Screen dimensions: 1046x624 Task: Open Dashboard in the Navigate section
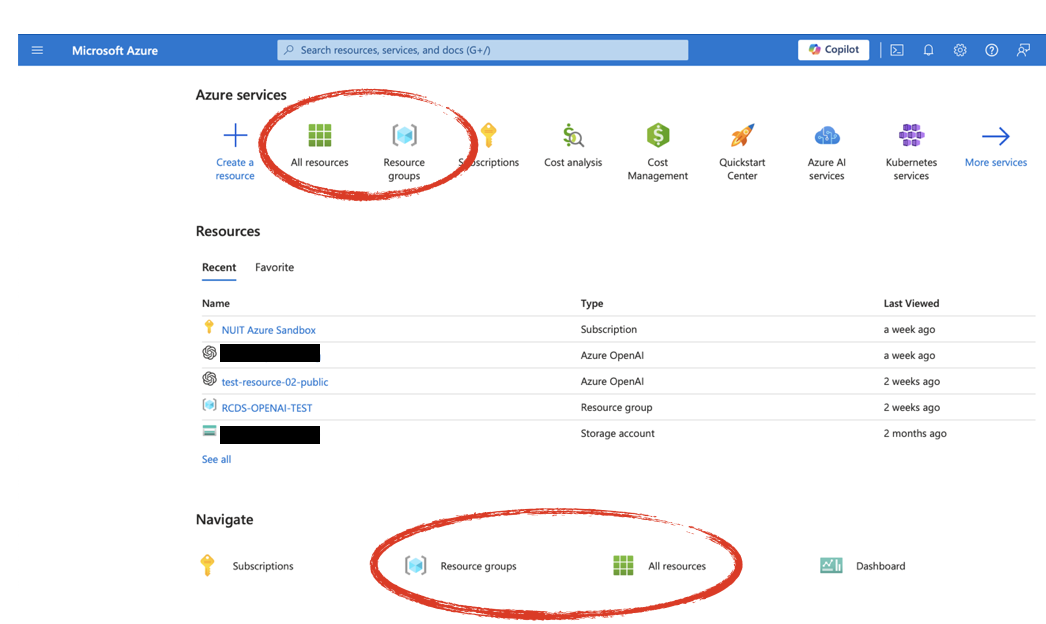(x=880, y=566)
